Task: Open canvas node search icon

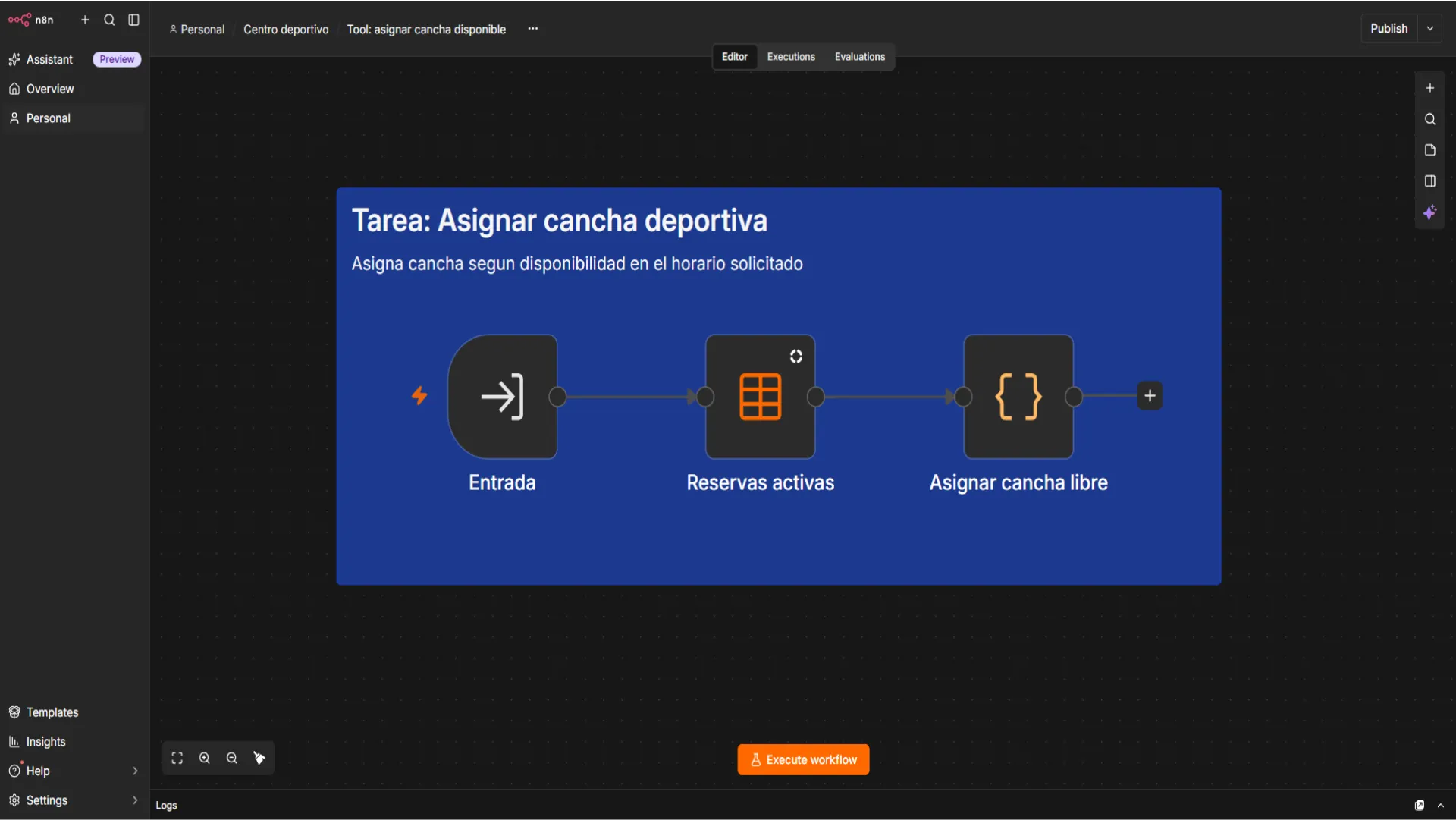Action: click(1430, 119)
